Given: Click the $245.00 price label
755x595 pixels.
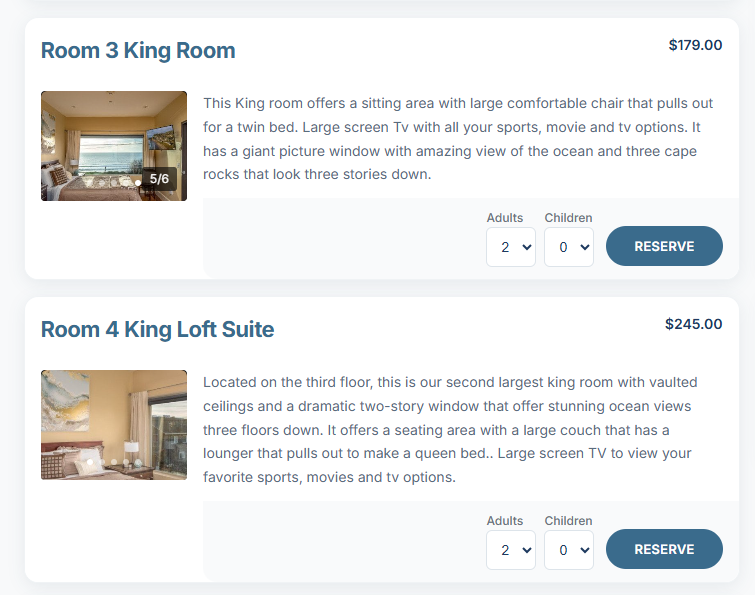Looking at the screenshot, I should coord(693,324).
